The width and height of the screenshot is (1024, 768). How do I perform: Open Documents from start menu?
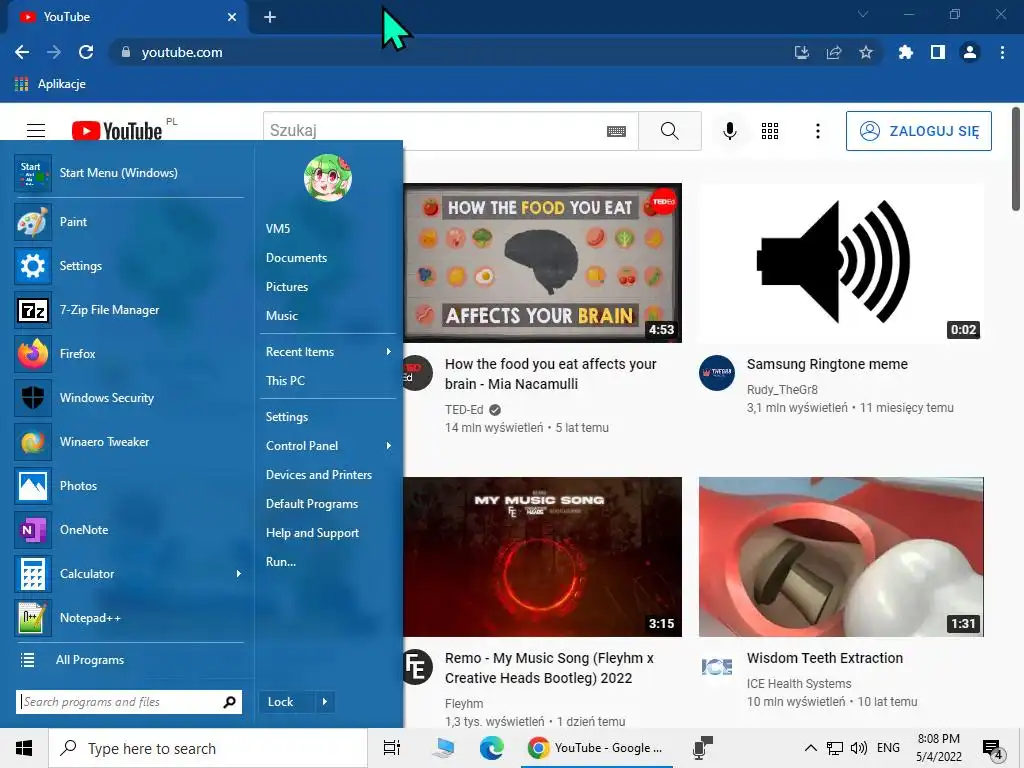(x=296, y=258)
